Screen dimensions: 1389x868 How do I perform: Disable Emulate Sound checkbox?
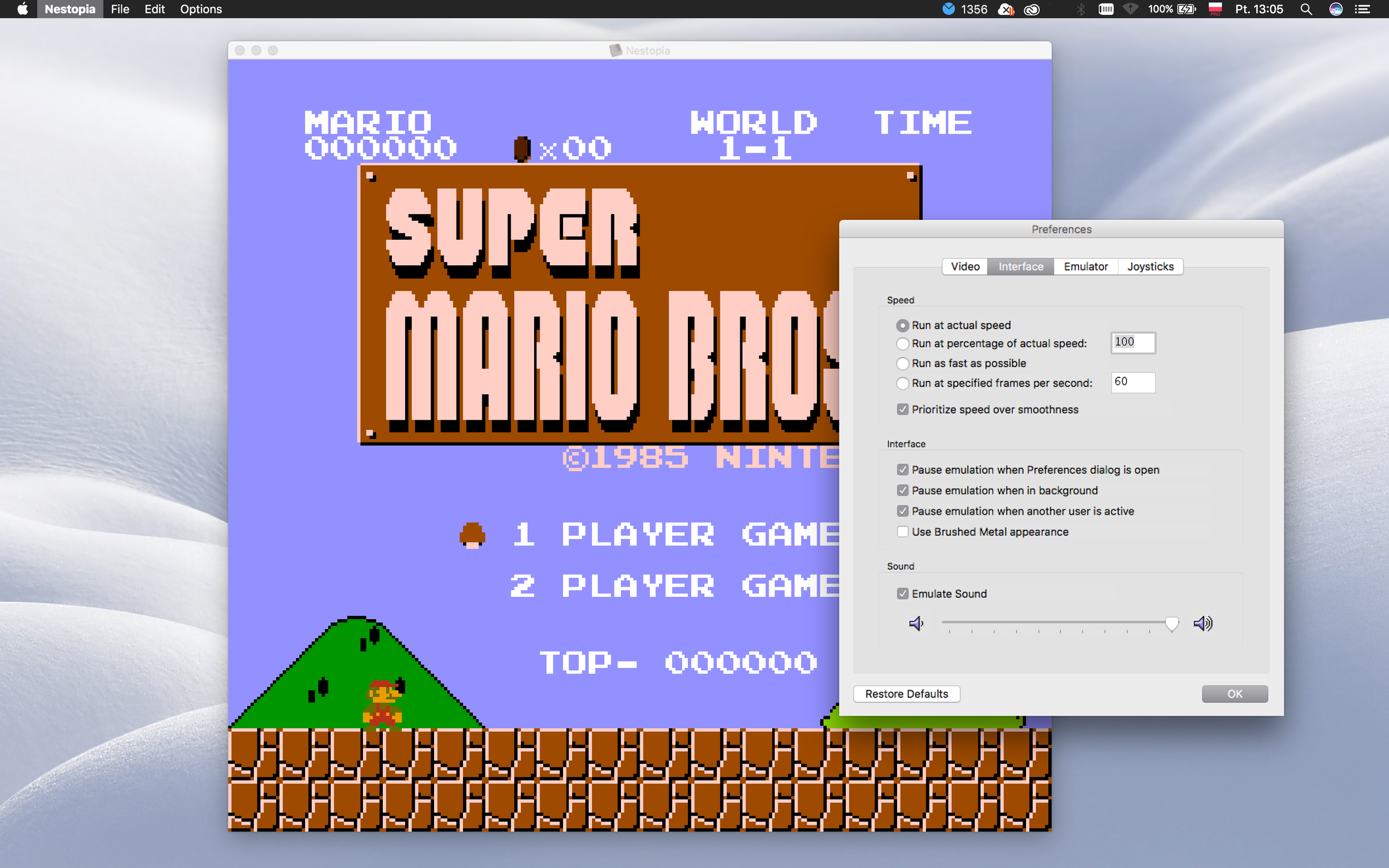pyautogui.click(x=902, y=594)
